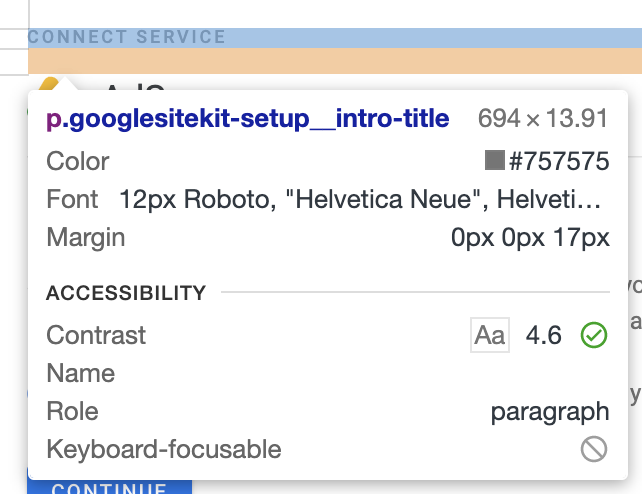Image resolution: width=642 pixels, height=494 pixels.
Task: Click the Name row label
Action: (81, 373)
